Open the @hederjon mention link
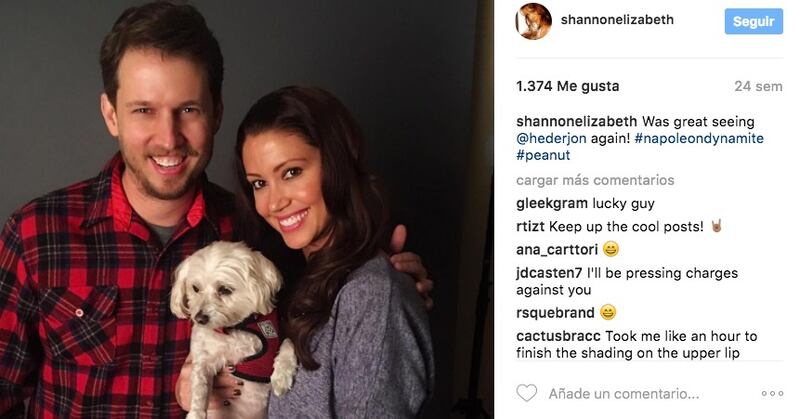 551,138
